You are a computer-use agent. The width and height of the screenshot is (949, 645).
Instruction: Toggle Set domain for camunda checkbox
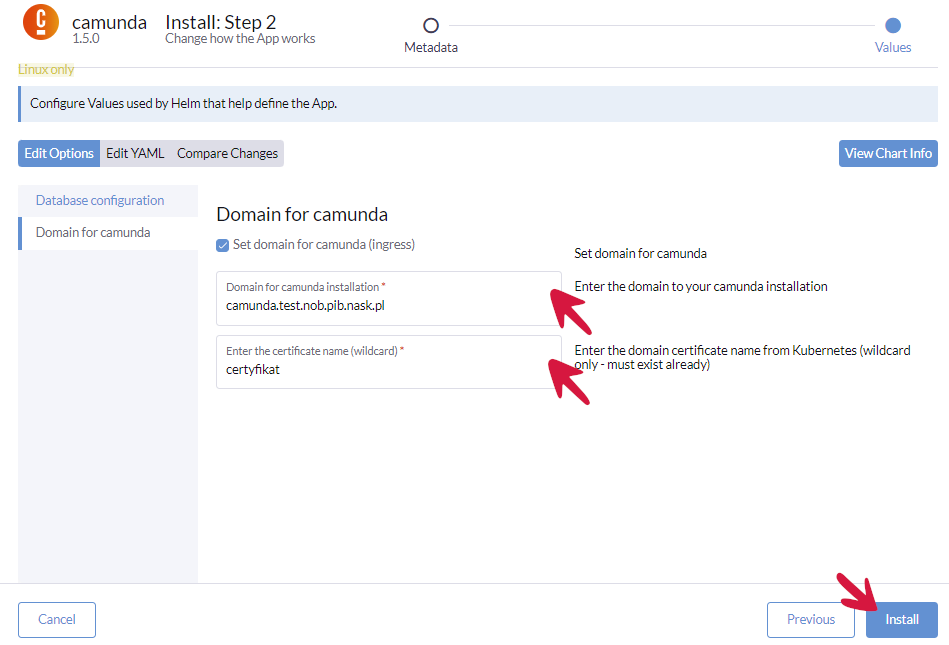[x=223, y=245]
